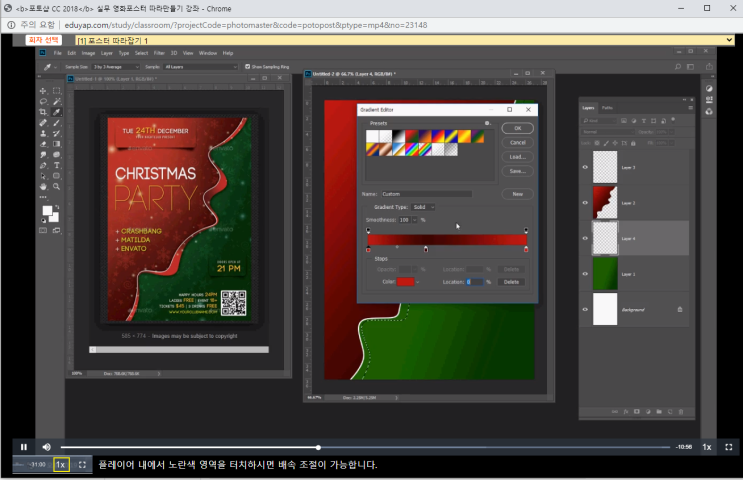The height and width of the screenshot is (480, 743).
Task: Open Gradient Type Solid dropdown
Action: (423, 207)
